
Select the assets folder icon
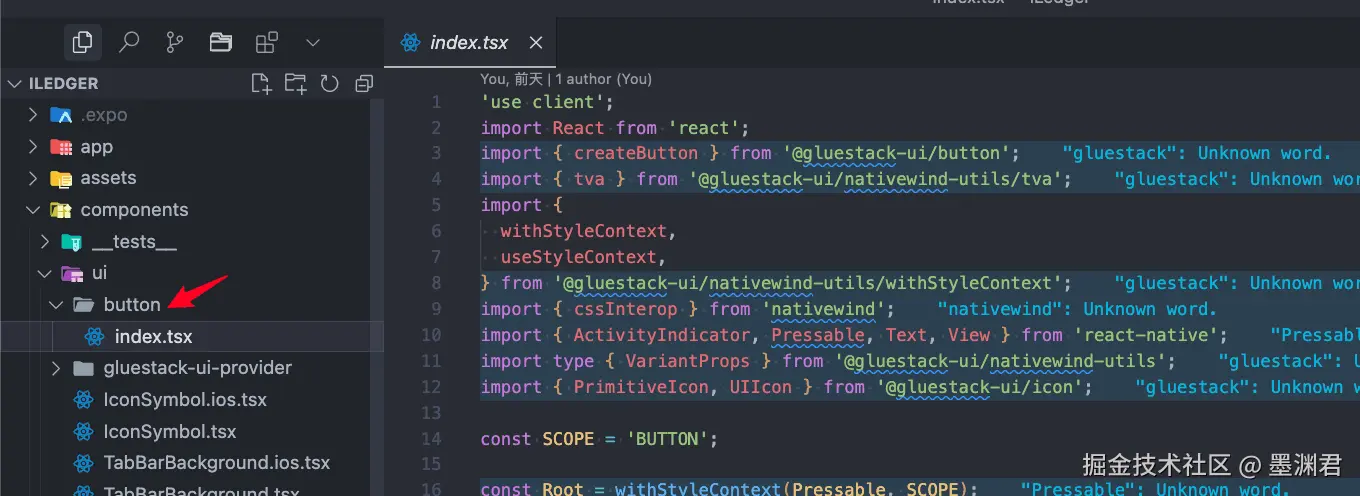coord(61,178)
